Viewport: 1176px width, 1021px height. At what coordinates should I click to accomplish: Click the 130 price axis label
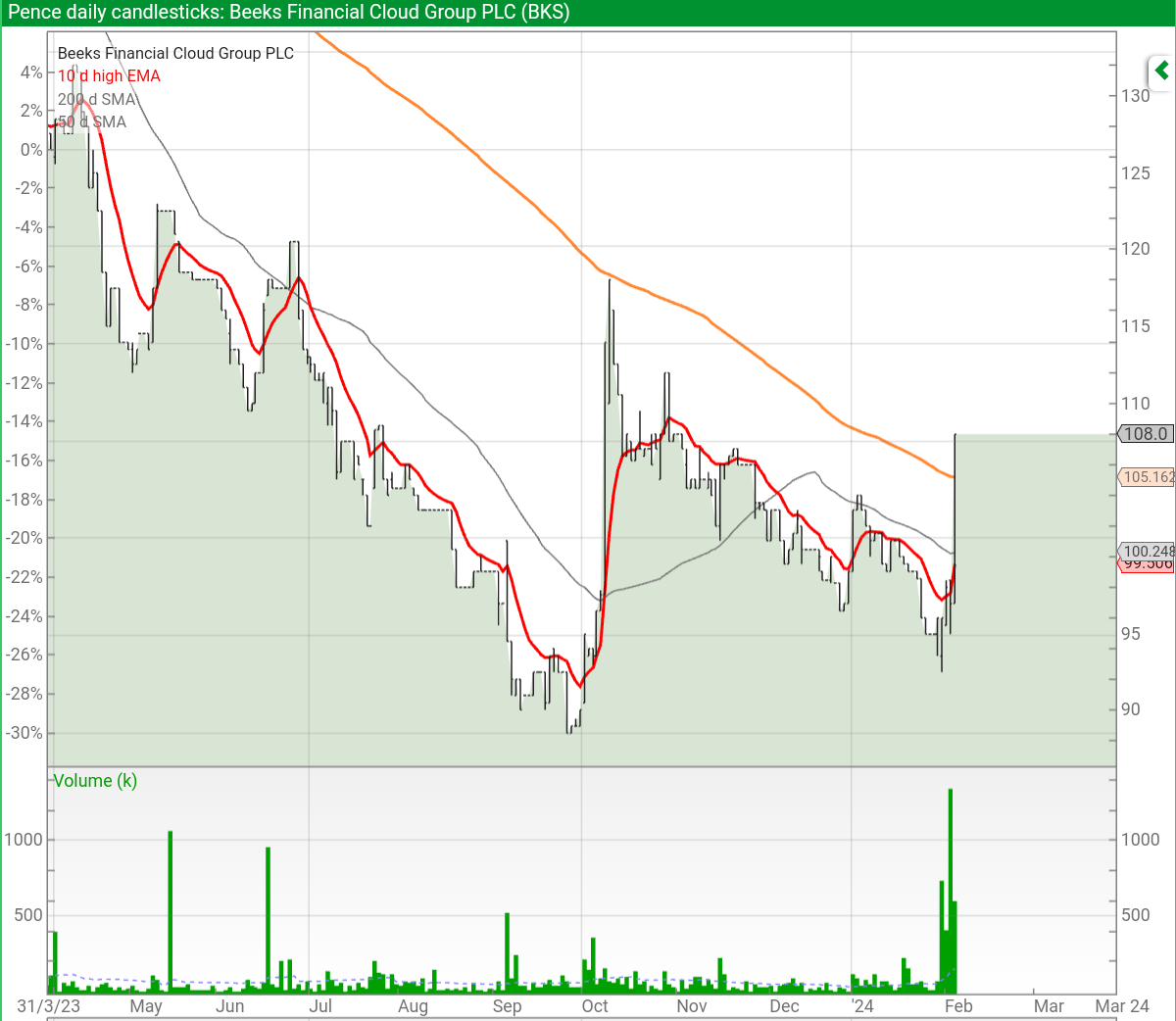[x=1136, y=96]
